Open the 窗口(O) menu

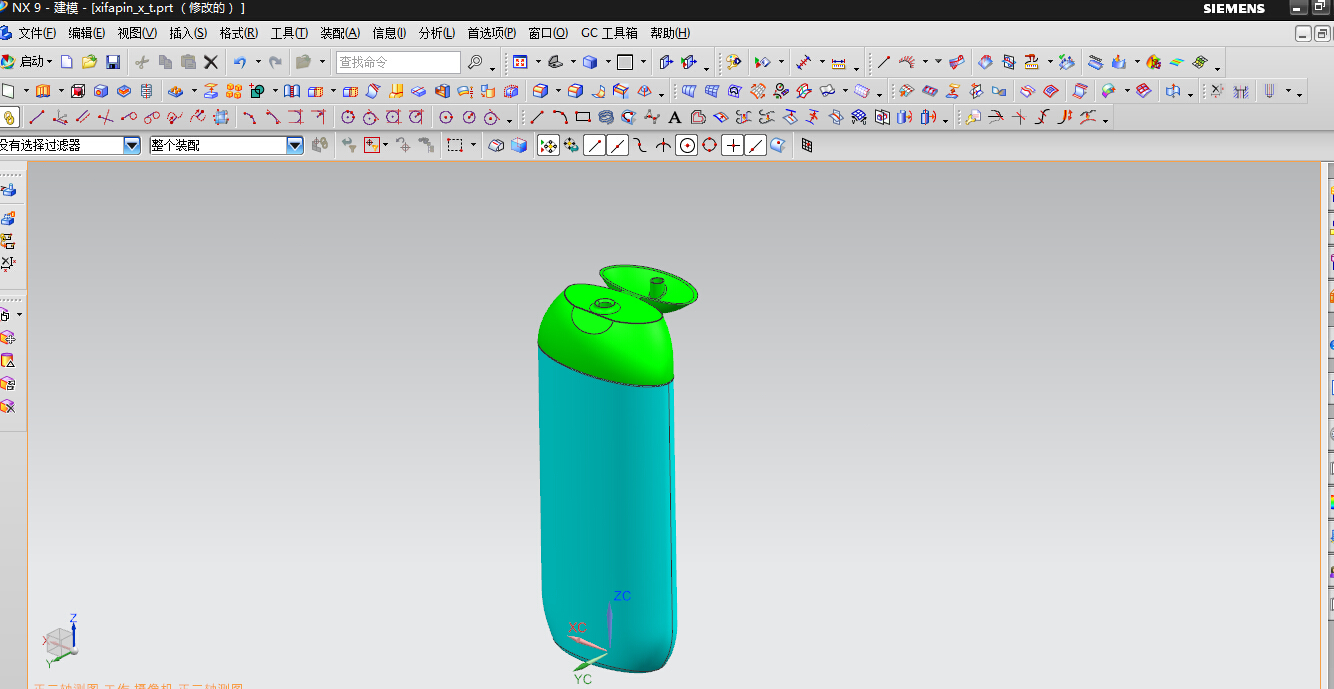tap(548, 33)
